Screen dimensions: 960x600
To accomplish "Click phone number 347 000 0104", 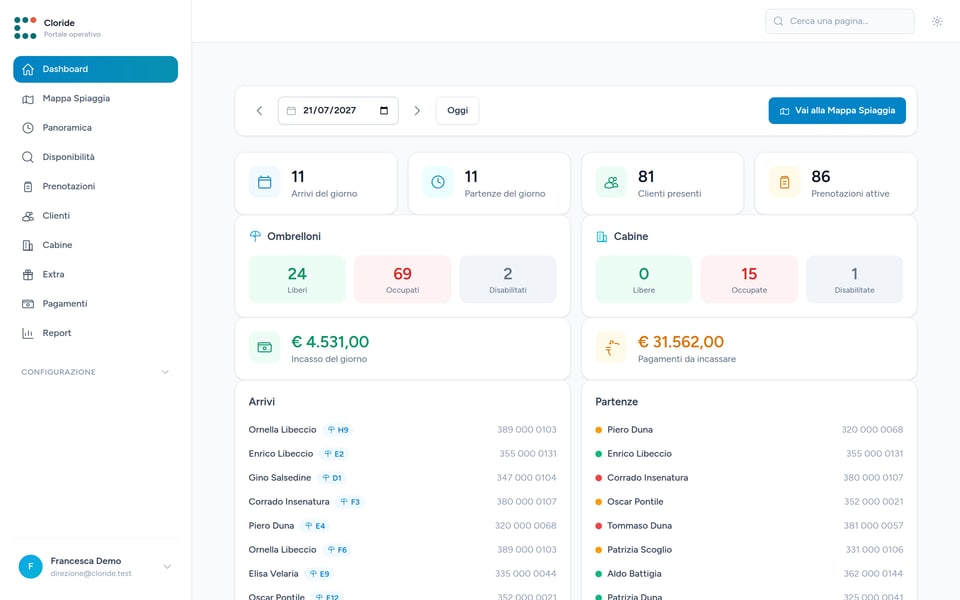I will 527,478.
